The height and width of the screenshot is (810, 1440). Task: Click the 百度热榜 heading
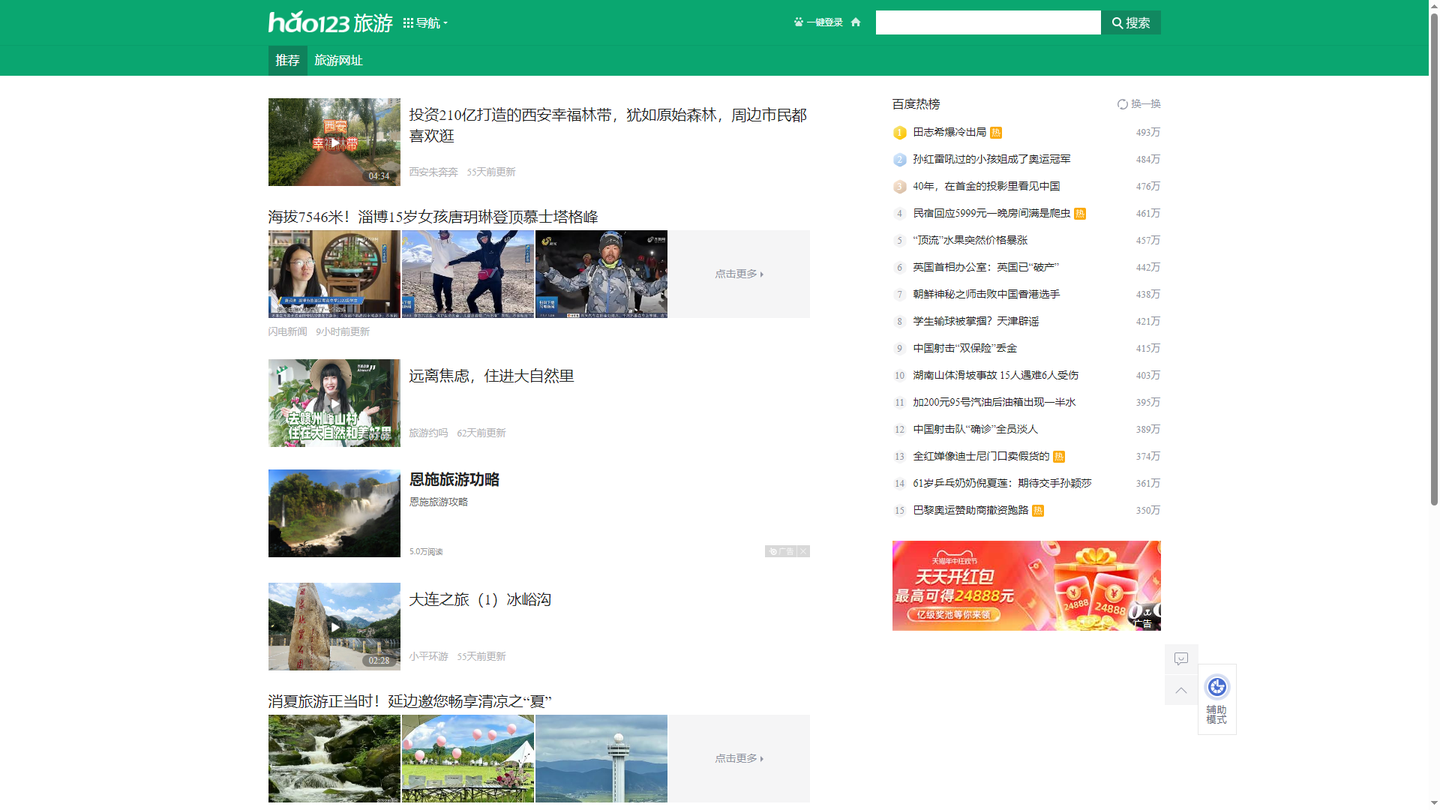click(916, 104)
